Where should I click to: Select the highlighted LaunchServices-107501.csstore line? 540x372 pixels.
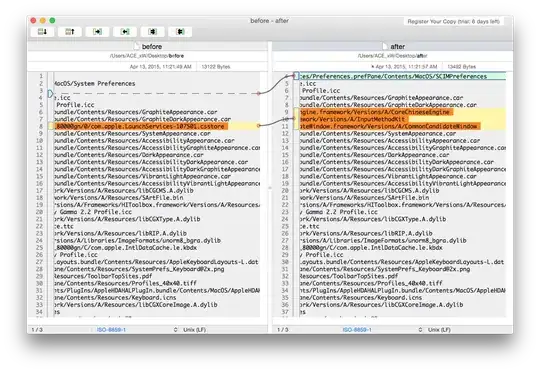[x=140, y=126]
